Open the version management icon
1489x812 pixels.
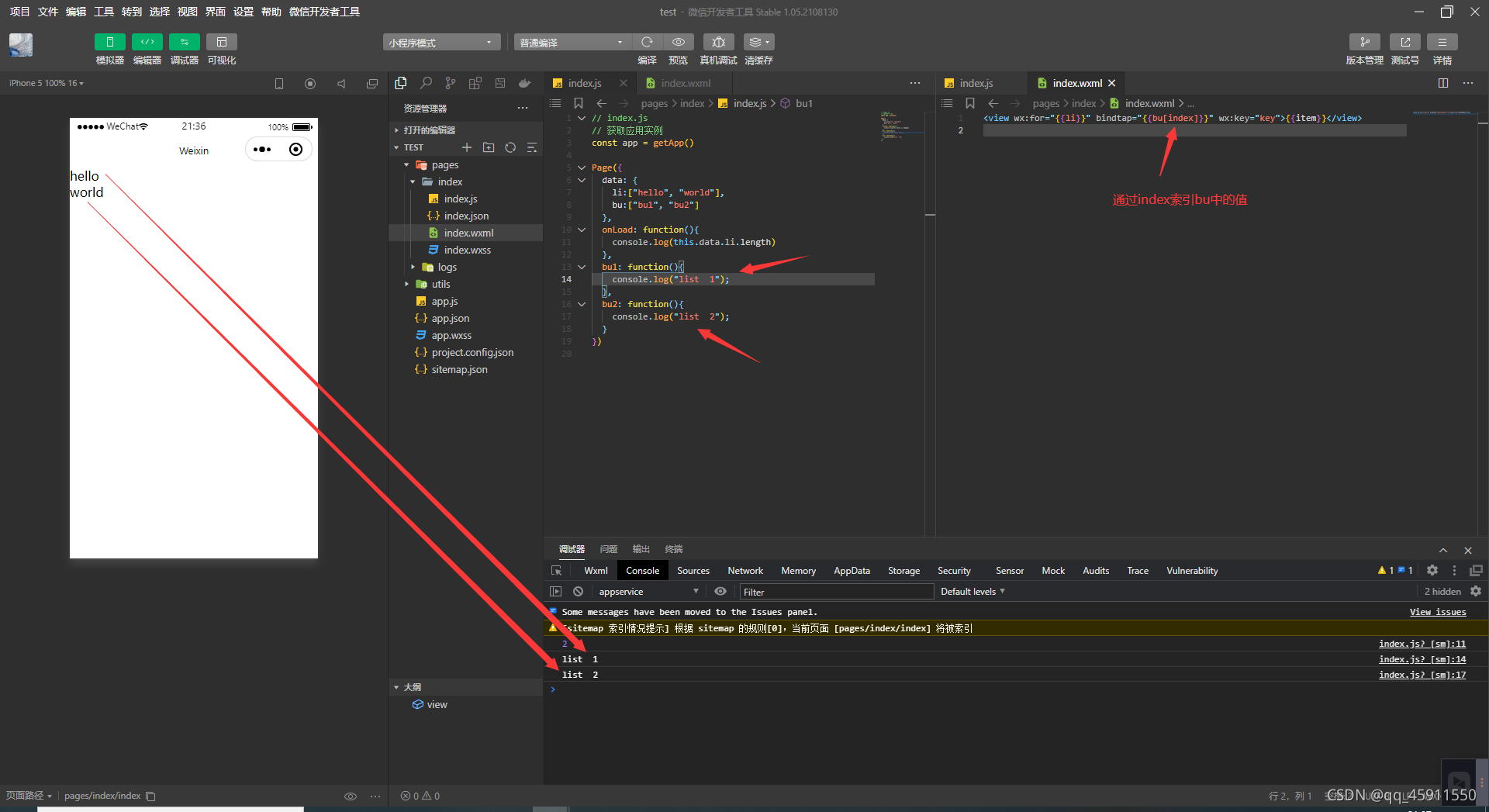(1364, 42)
